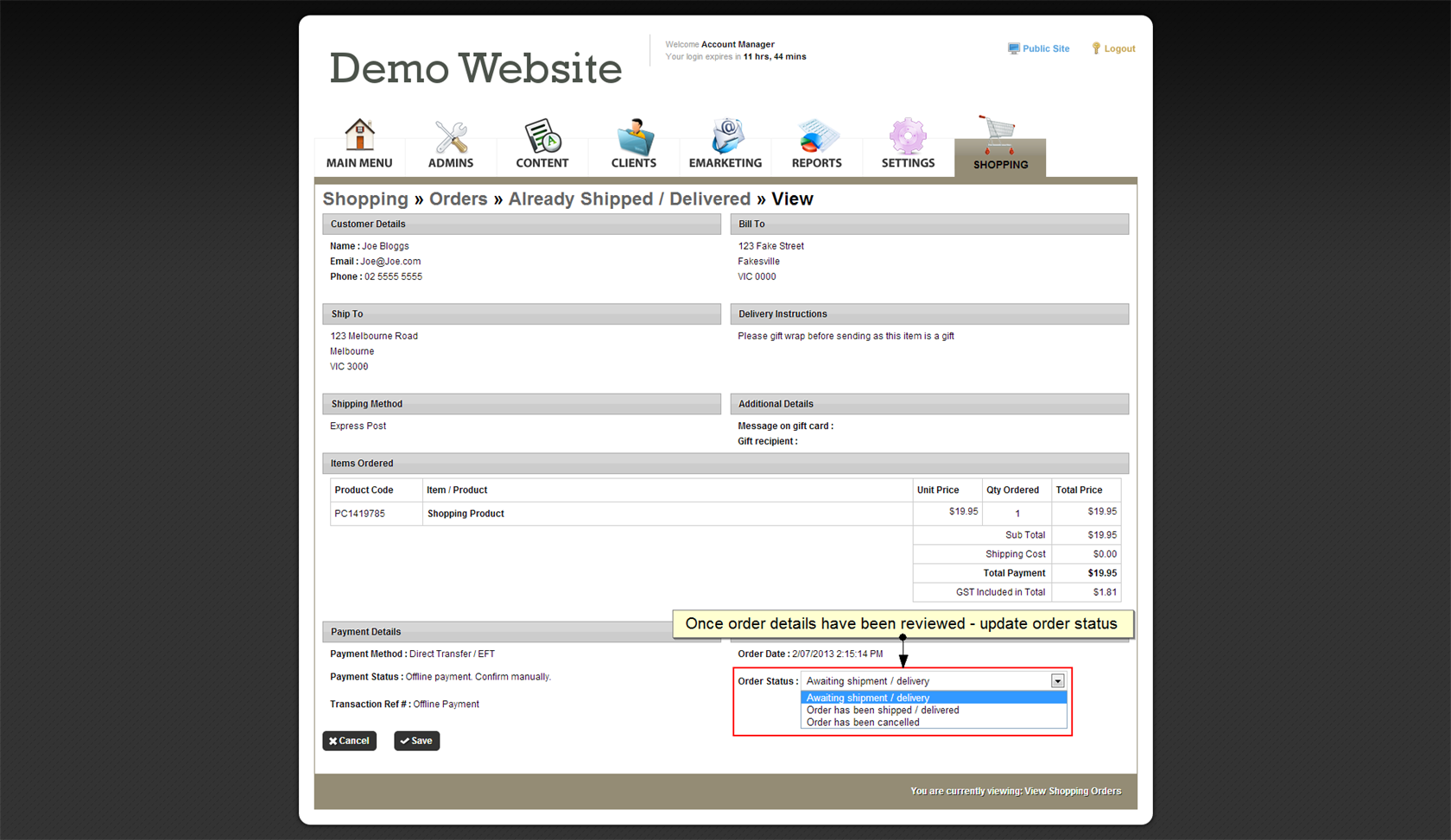Expand the Order Status dropdown arrow
This screenshot has height=840, width=1451.
tap(1057, 681)
